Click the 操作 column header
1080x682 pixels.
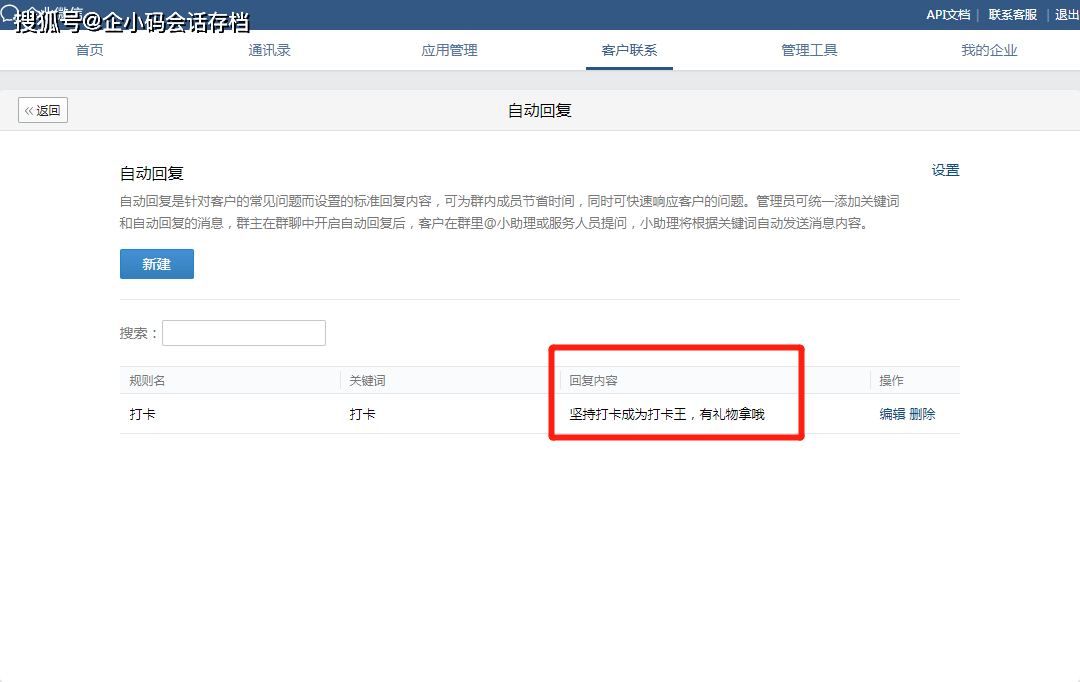891,380
